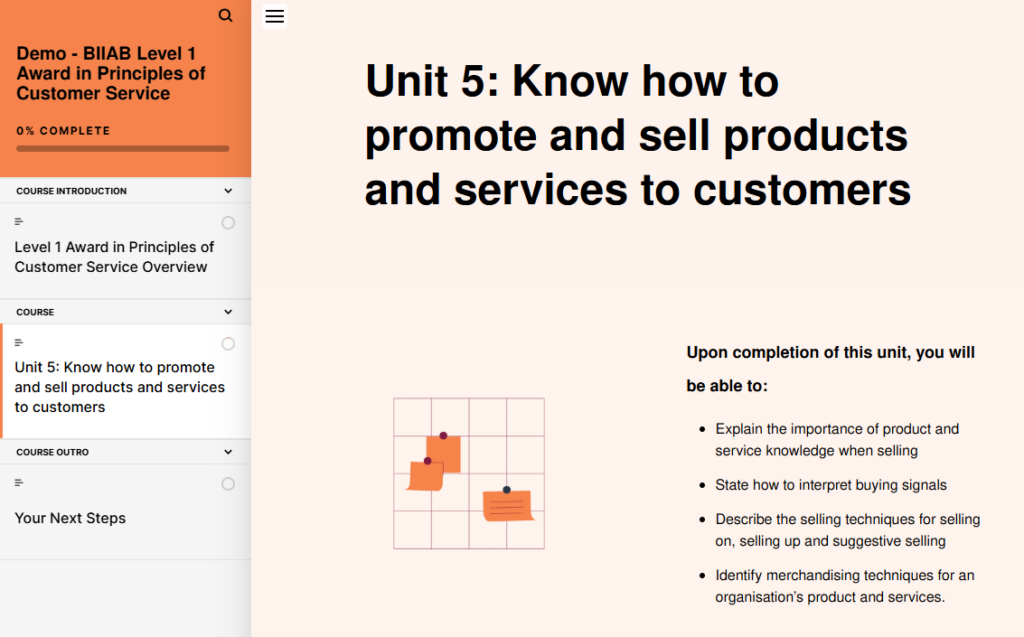Viewport: 1024px width, 637px height.
Task: Click bullet 'Explain the importance of product'
Action: [837, 440]
